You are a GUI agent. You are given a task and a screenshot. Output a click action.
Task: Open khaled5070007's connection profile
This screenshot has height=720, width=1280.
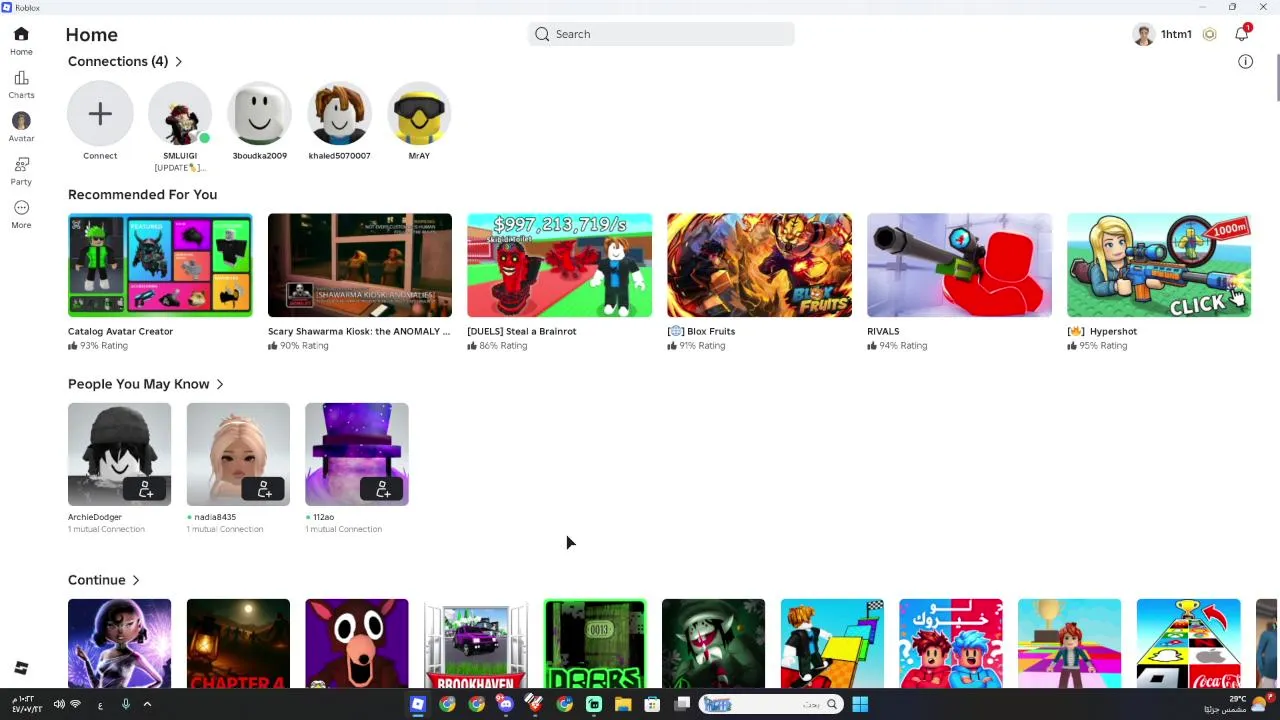point(339,114)
